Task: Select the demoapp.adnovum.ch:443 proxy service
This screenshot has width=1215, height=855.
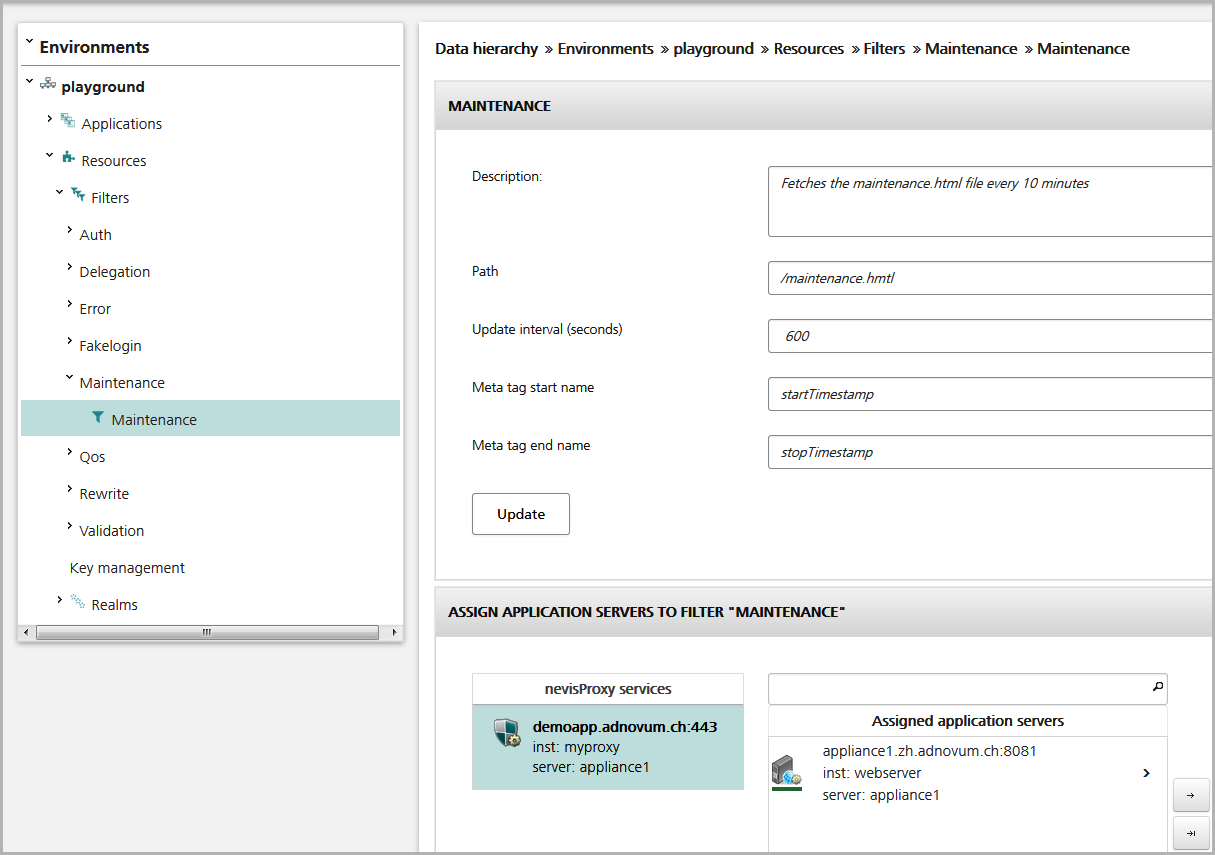Action: pyautogui.click(x=608, y=747)
